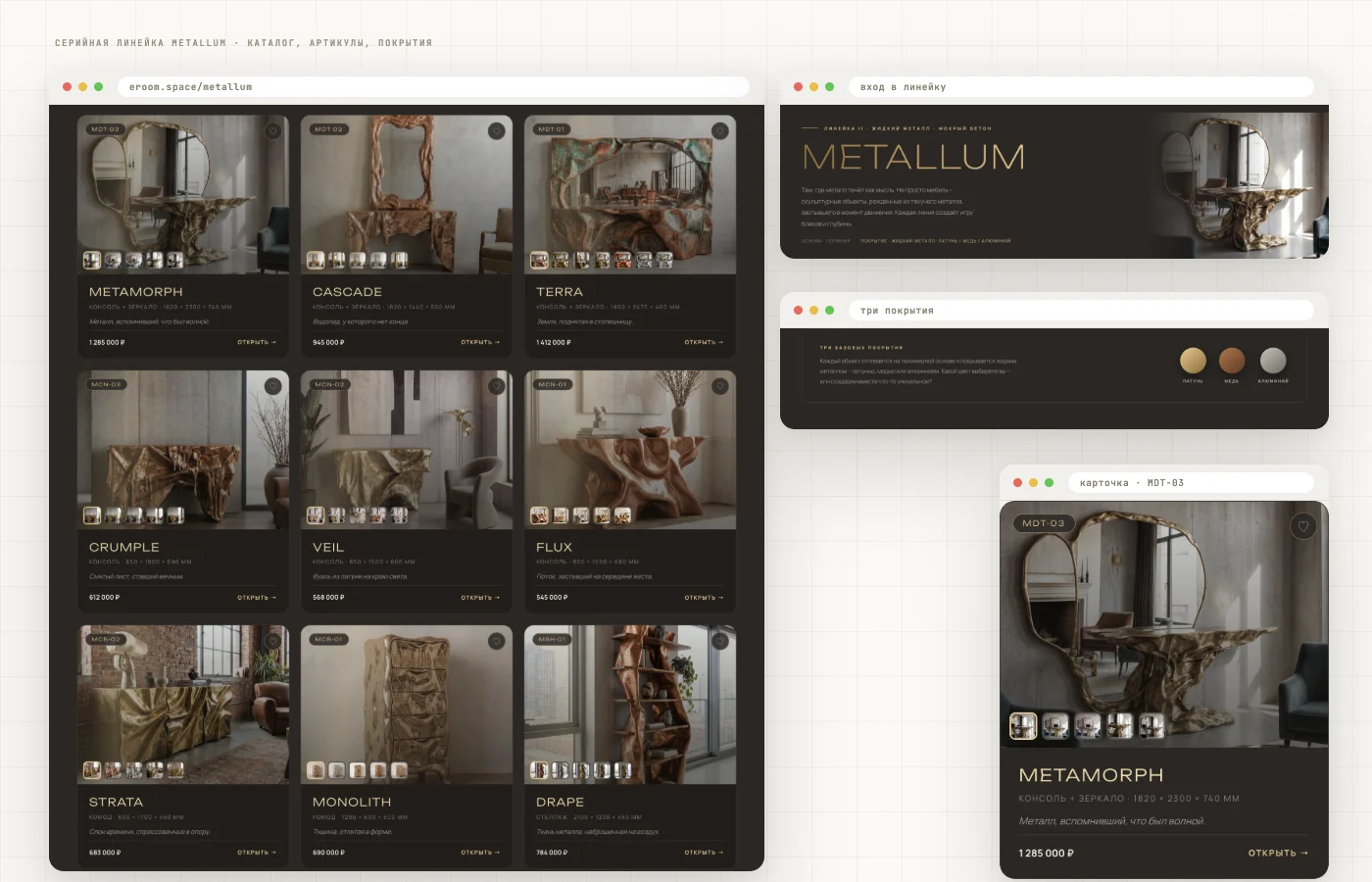
Task: Click the MDT-01 badge on the TERRA card
Action: coord(553,129)
